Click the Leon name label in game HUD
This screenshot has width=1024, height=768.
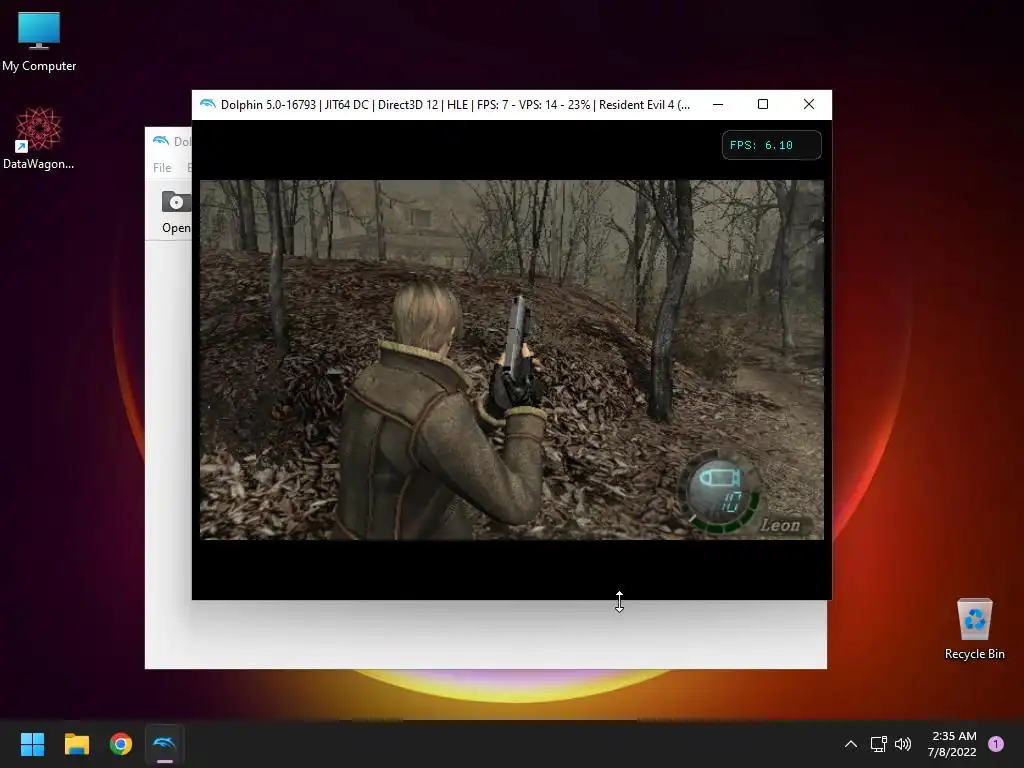point(780,525)
